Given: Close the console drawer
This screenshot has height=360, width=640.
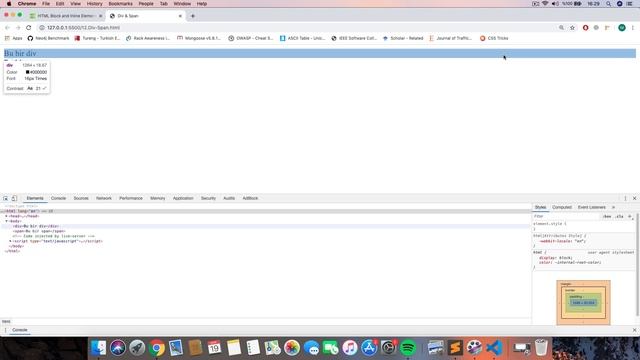Looking at the screenshot, I should 634,330.
